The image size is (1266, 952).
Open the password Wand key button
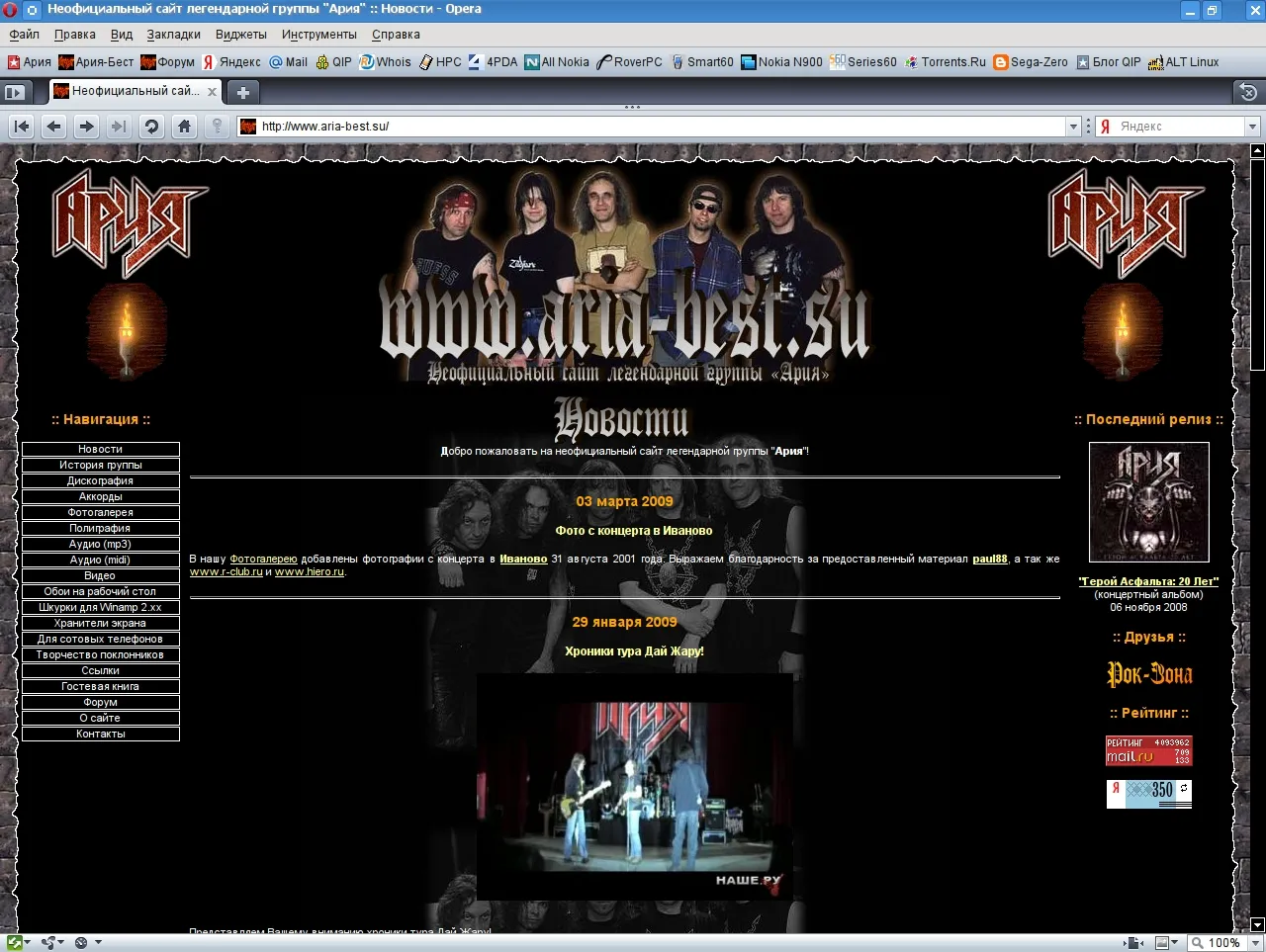pyautogui.click(x=217, y=127)
